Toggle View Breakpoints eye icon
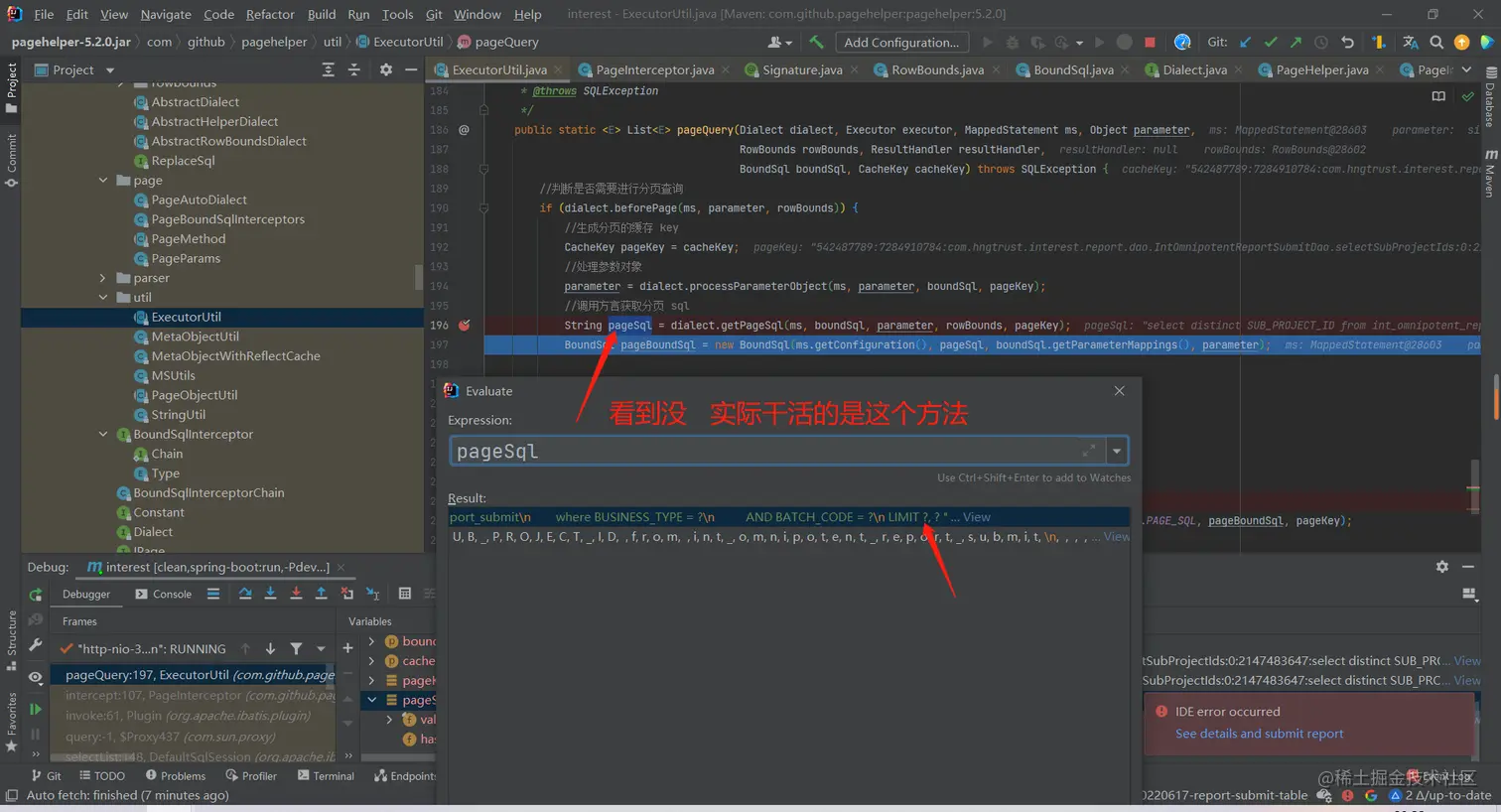The width and height of the screenshot is (1501, 812). point(36,677)
